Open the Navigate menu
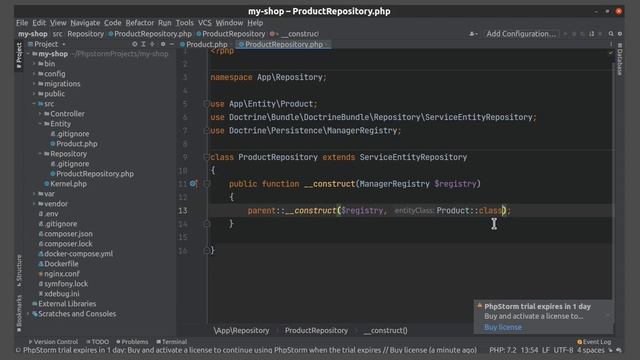The width and height of the screenshot is (640, 360). tap(85, 23)
